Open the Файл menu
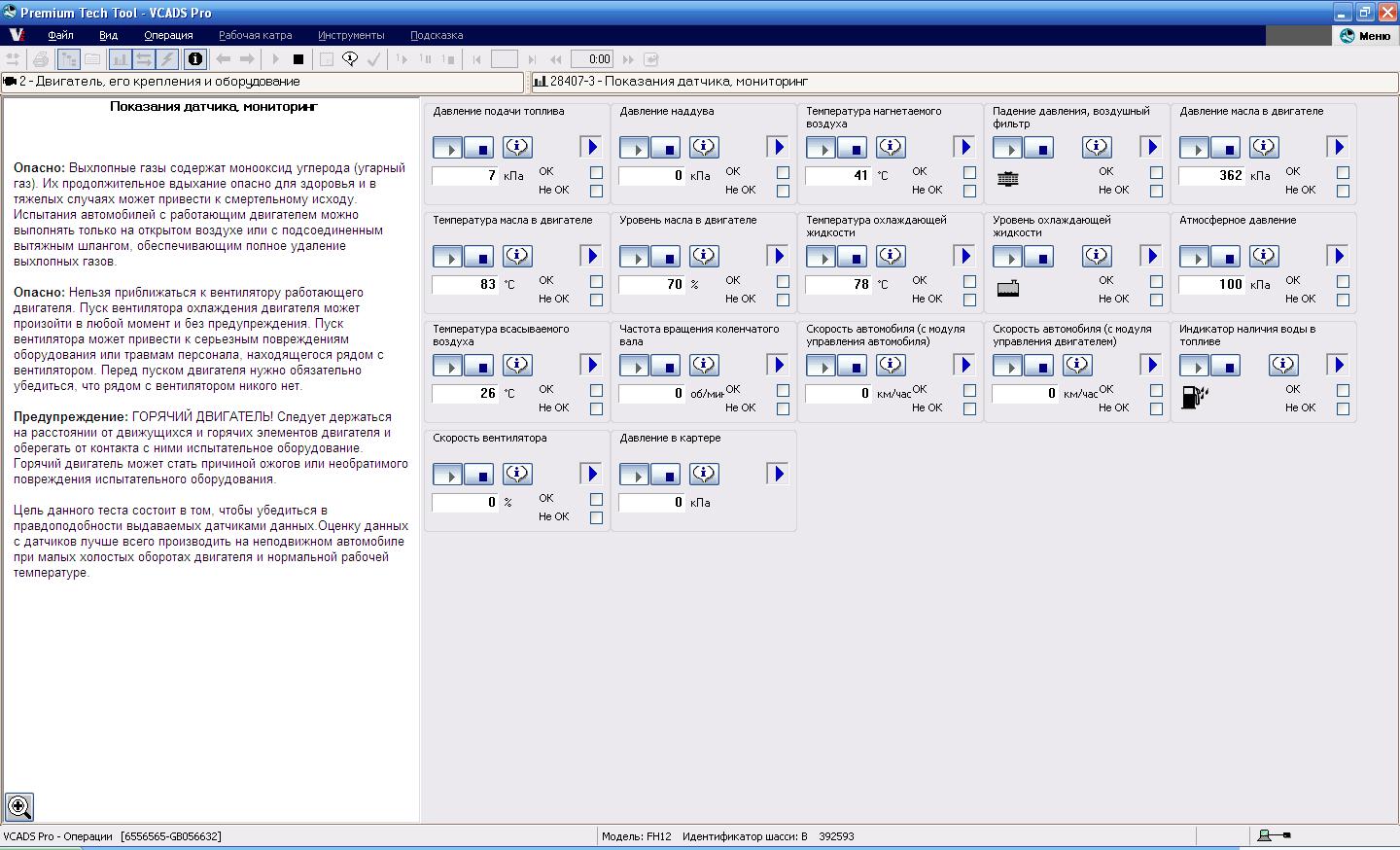 tap(60, 35)
